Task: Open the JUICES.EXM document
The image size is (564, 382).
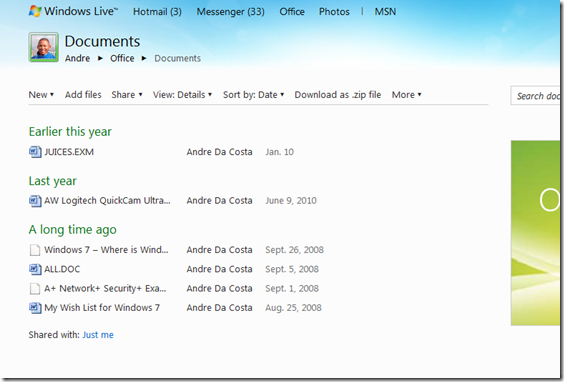Action: (x=69, y=152)
